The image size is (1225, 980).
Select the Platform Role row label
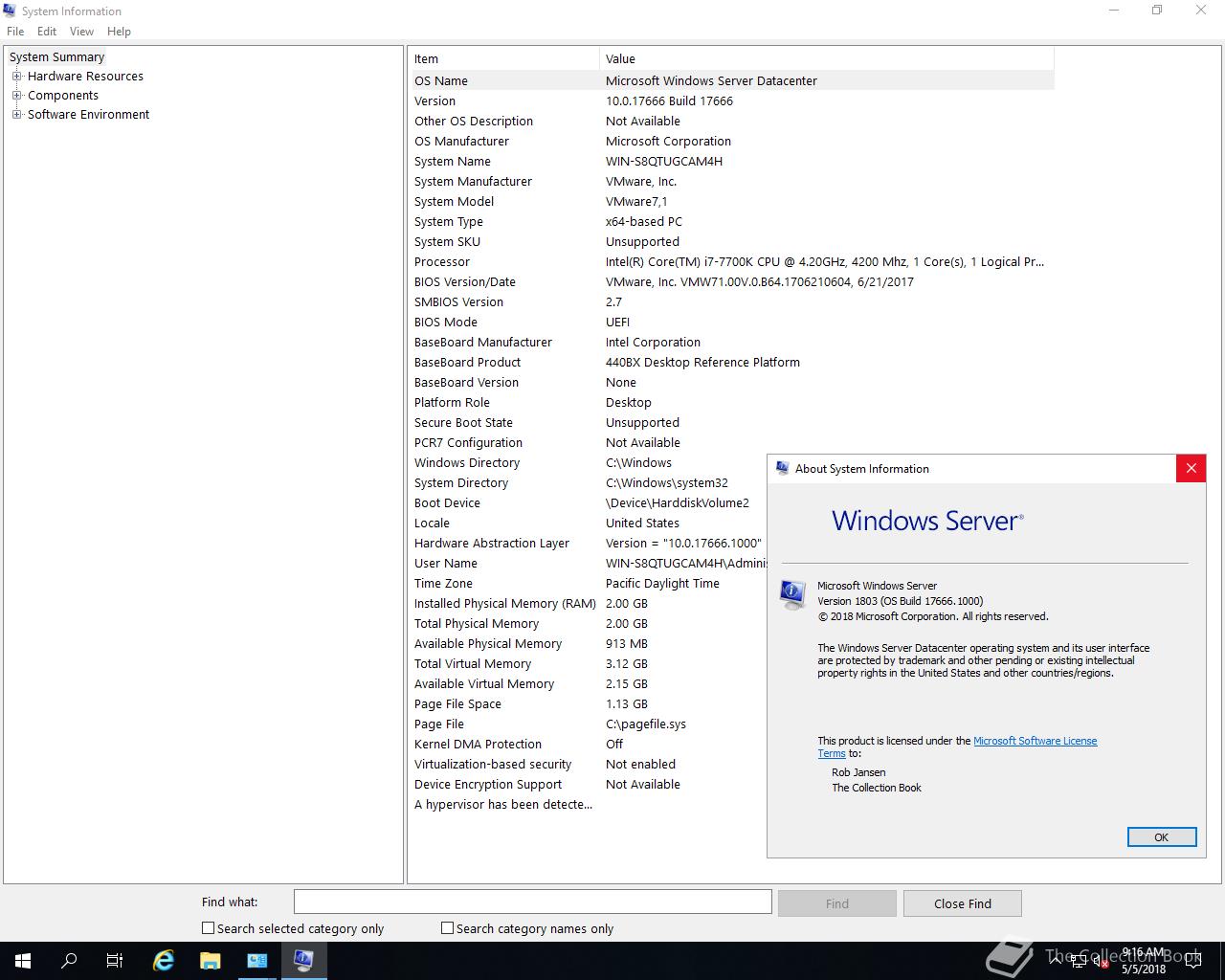point(452,402)
